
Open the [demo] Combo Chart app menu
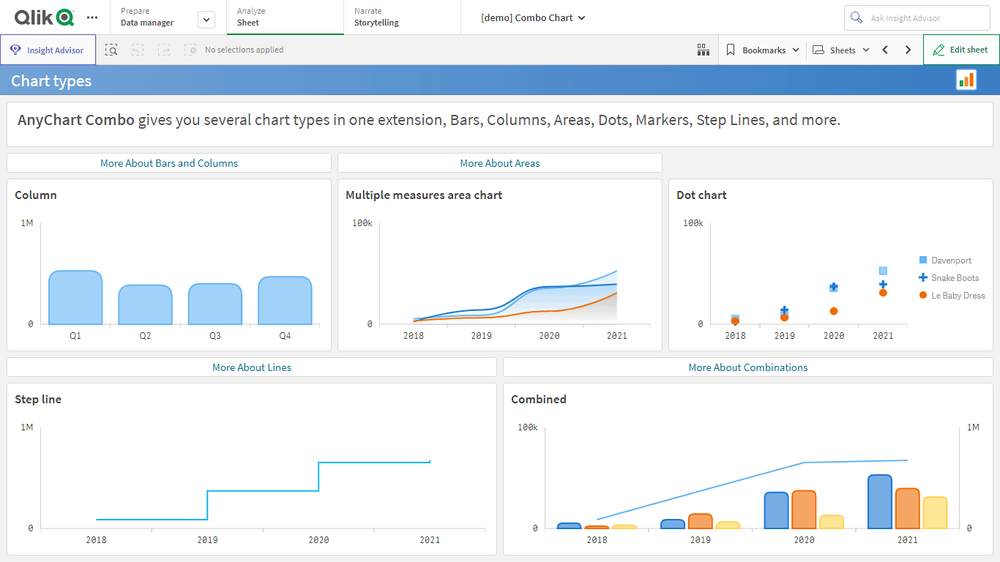tap(533, 18)
